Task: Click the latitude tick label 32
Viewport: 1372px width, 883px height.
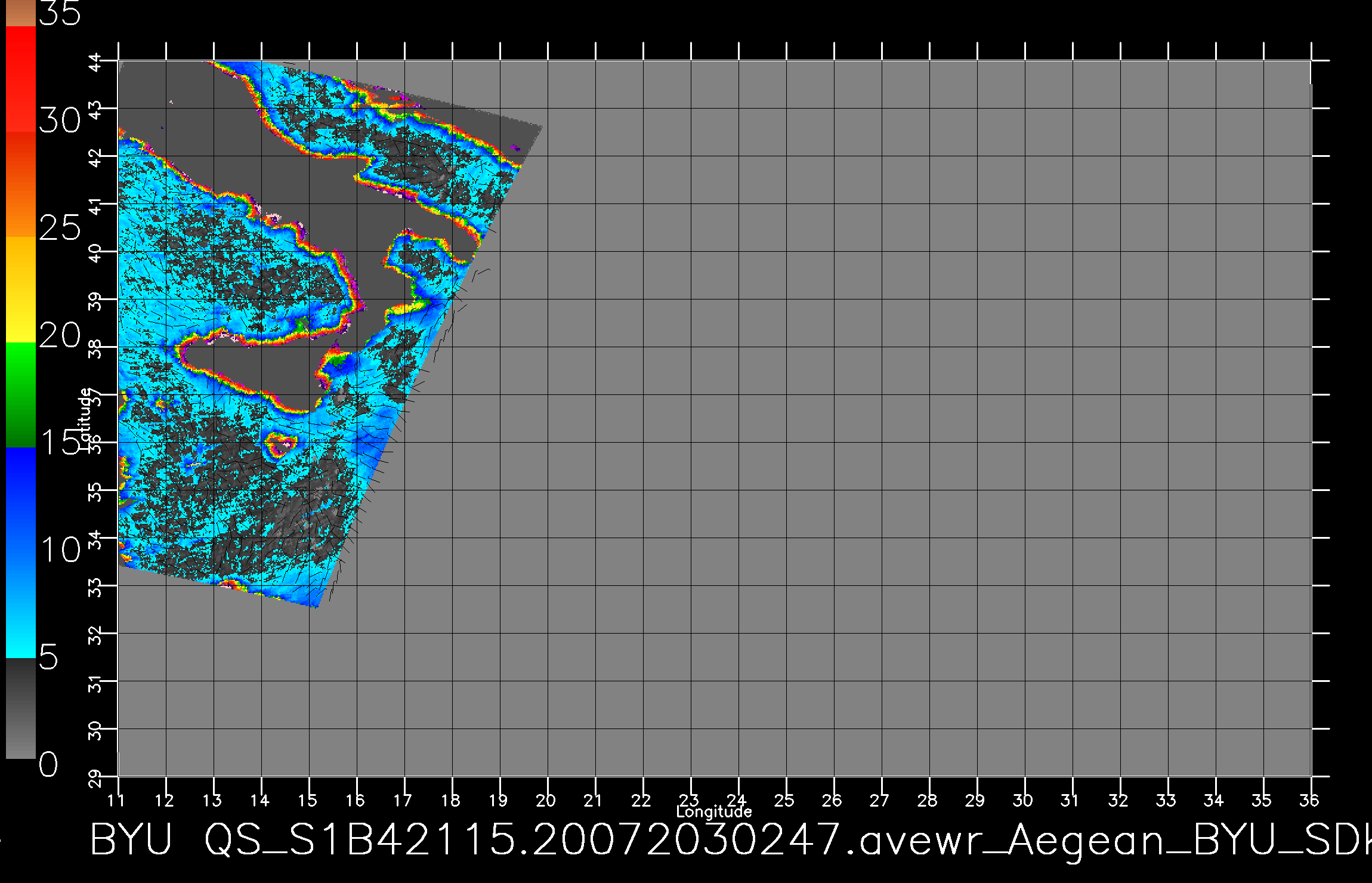Action: (96, 634)
